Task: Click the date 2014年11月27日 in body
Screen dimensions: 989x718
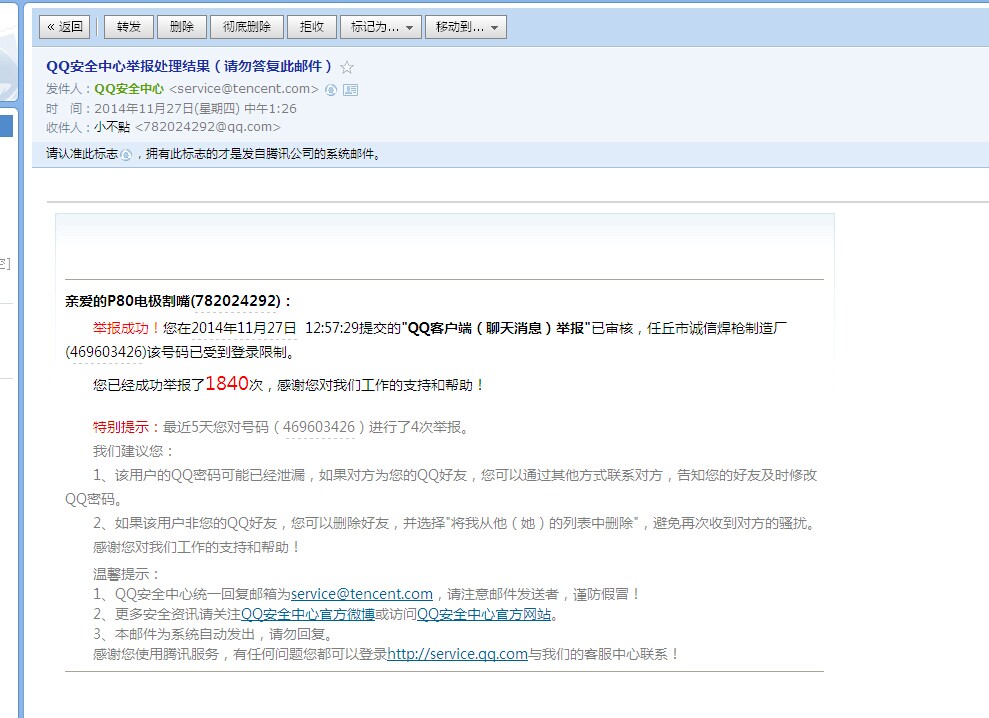Action: 243,328
